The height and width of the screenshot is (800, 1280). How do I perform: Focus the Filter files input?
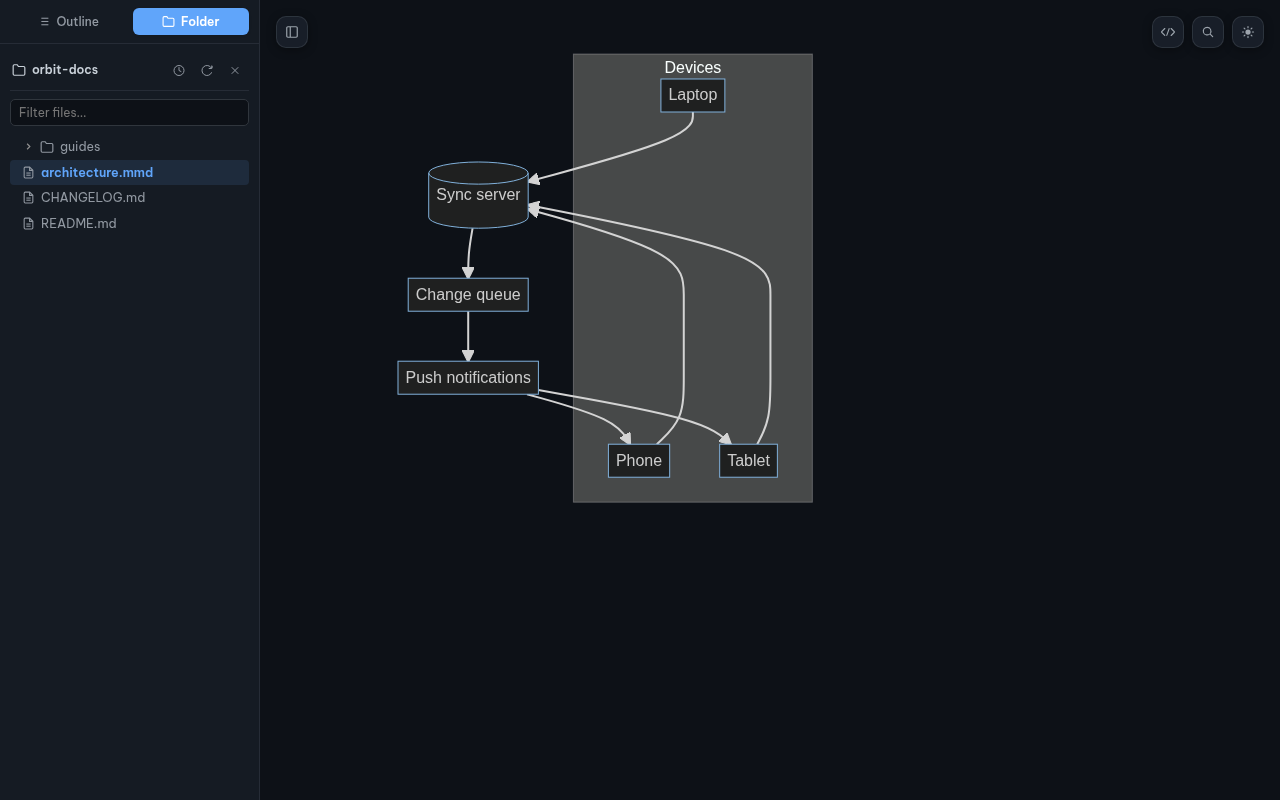point(129,112)
